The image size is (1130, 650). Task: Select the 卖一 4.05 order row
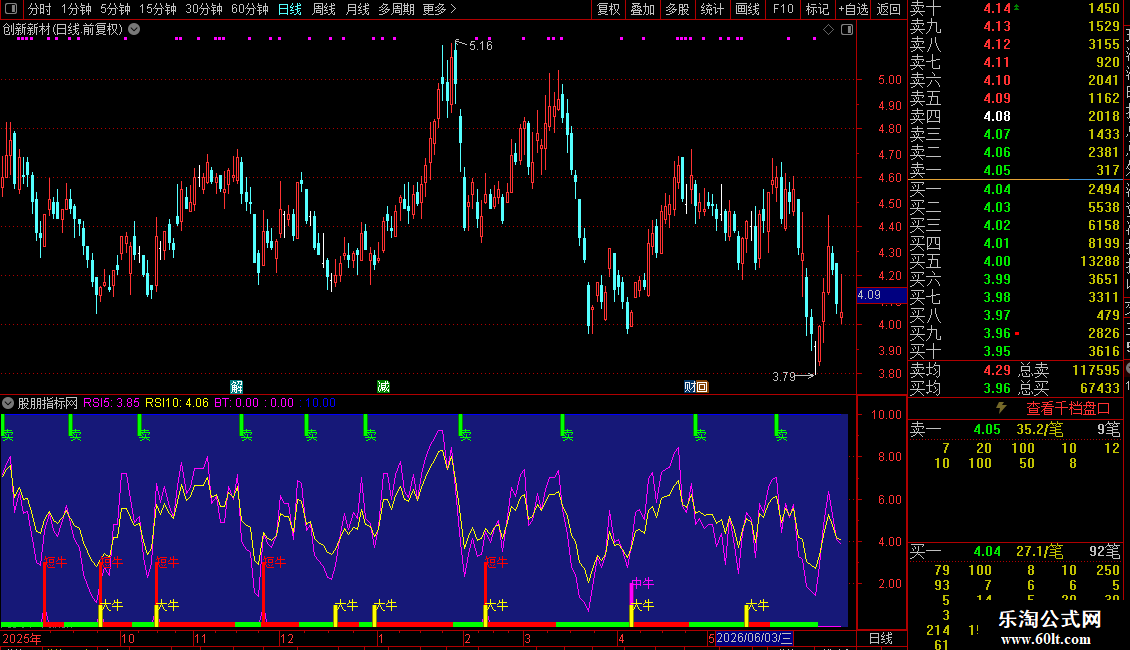[1015, 171]
